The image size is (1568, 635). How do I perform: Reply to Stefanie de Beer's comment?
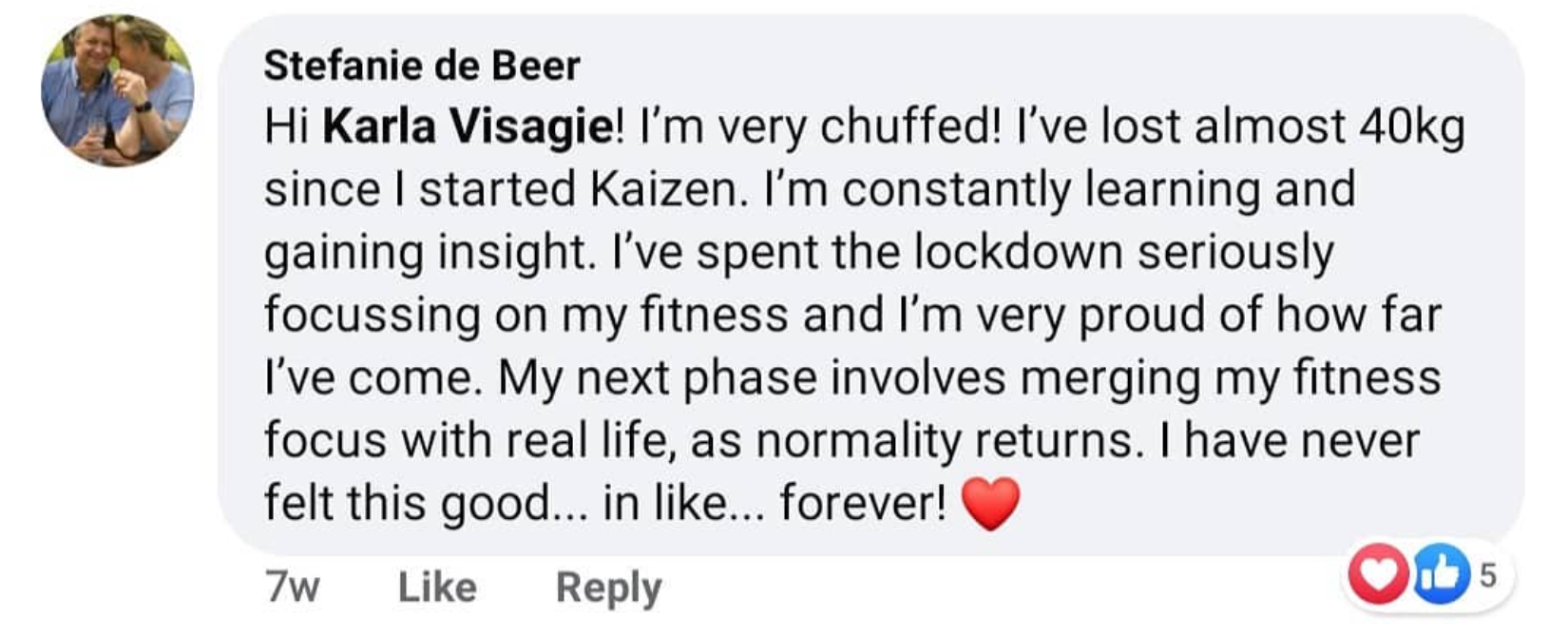pos(608,587)
